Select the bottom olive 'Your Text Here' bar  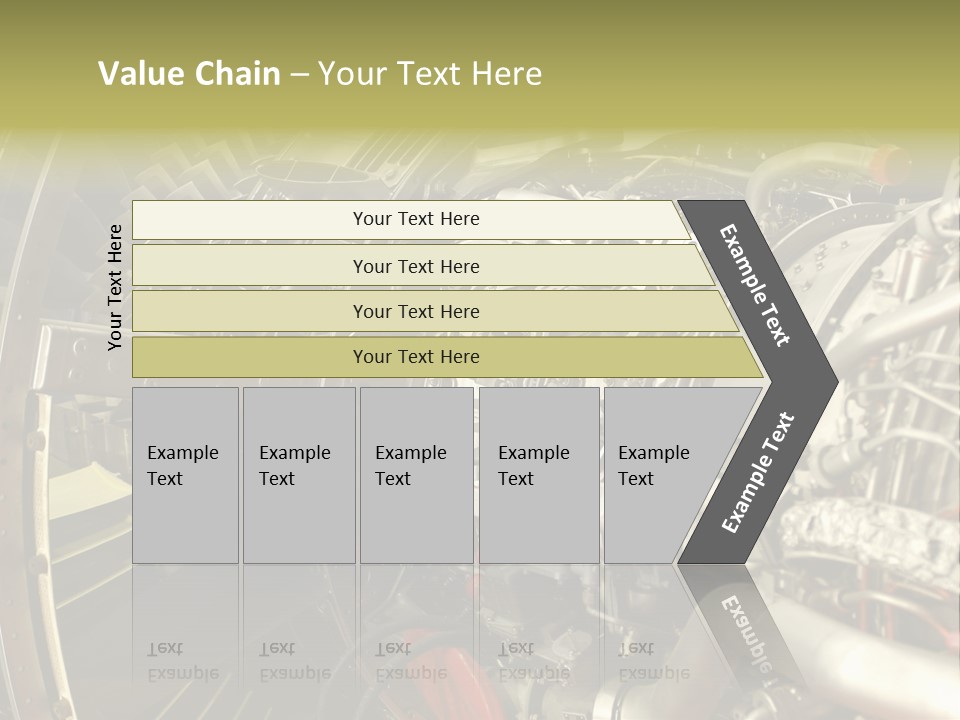click(x=416, y=357)
